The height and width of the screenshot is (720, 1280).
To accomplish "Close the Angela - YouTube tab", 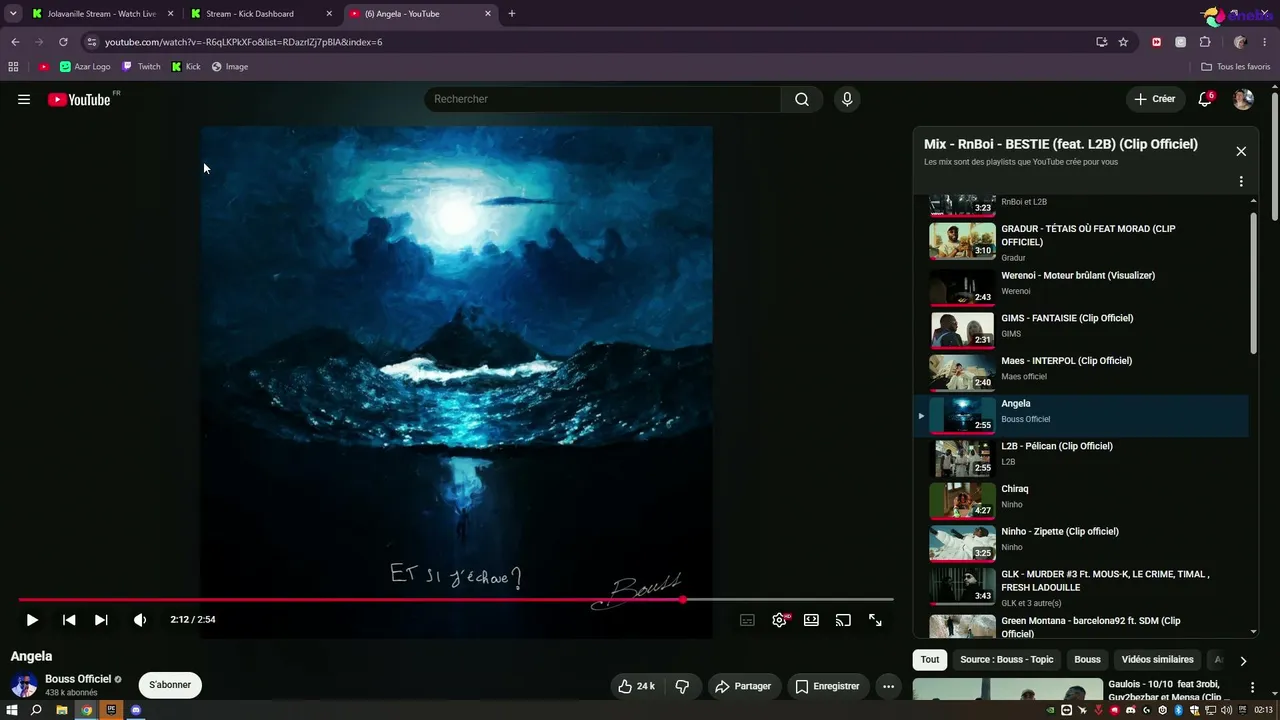I will tap(488, 14).
